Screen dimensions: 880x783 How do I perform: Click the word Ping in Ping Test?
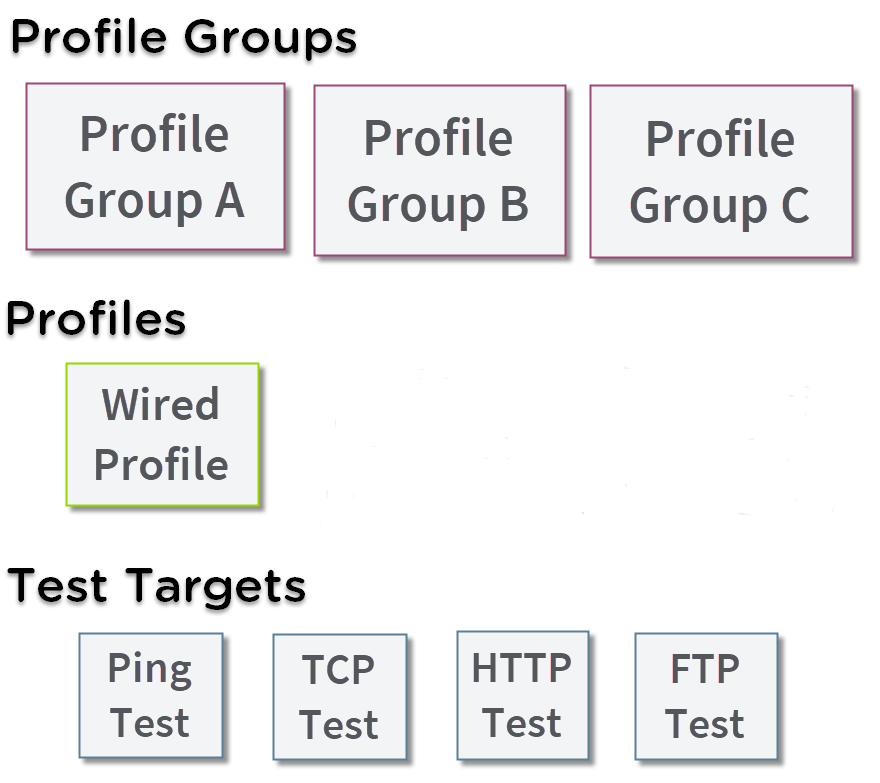pyautogui.click(x=150, y=669)
